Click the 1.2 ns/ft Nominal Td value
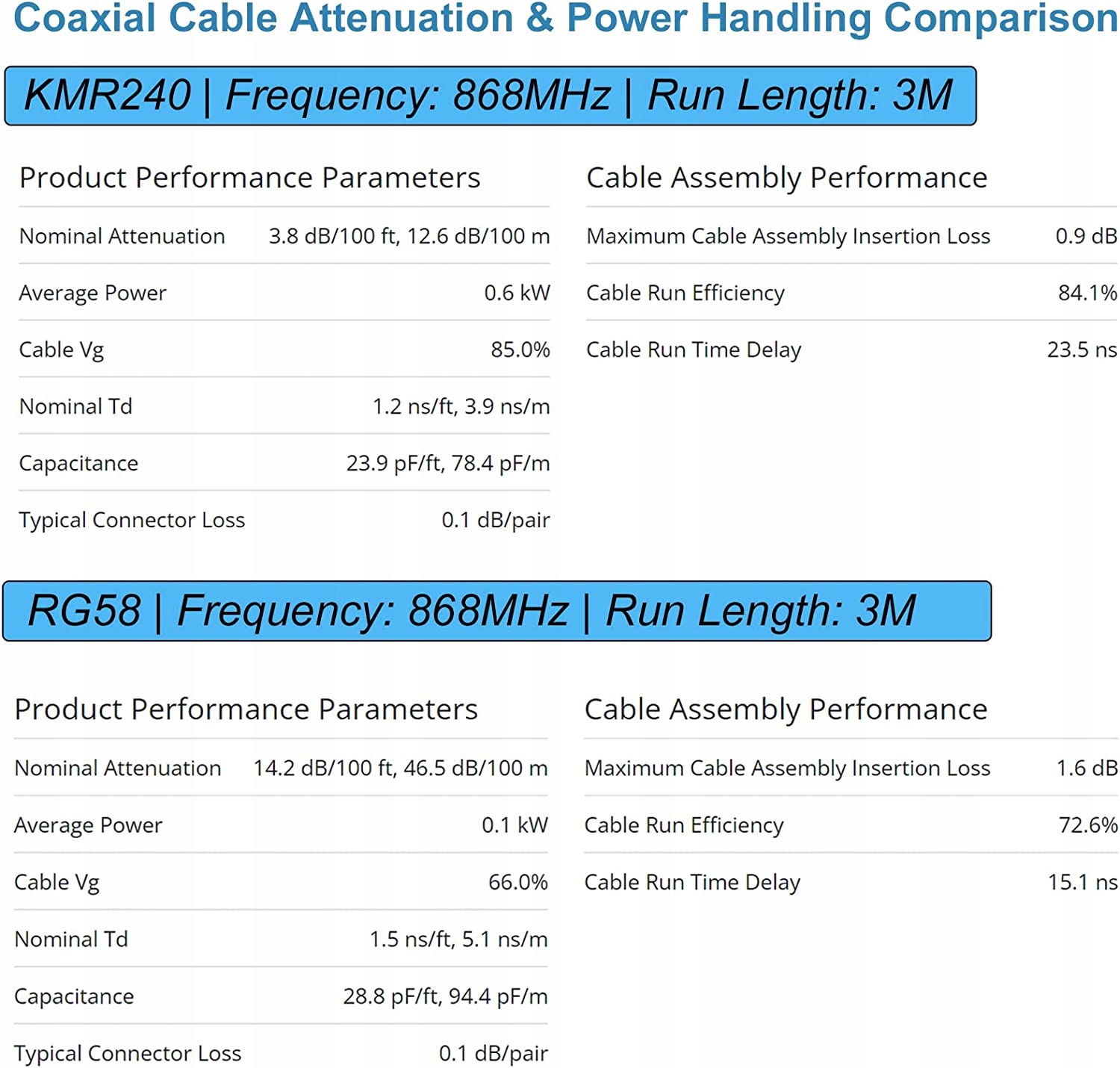1120x1068 pixels. (x=461, y=406)
